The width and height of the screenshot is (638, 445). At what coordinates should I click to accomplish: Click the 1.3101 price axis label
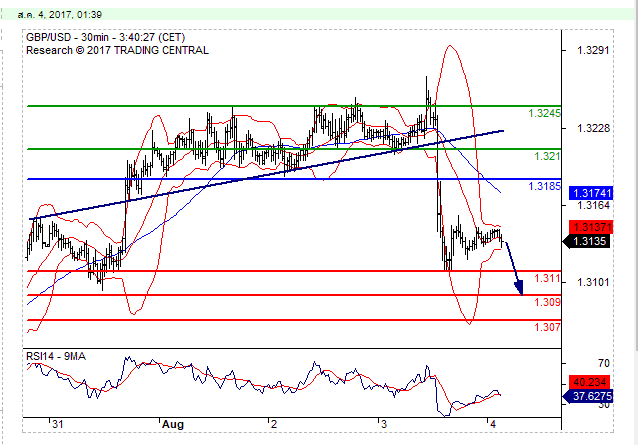593,282
